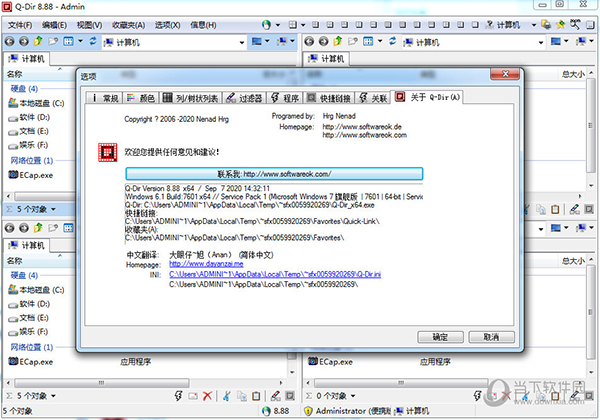The width and height of the screenshot is (600, 420).
Task: Expand the globe icon dropdown arrow
Action: tap(278, 25)
